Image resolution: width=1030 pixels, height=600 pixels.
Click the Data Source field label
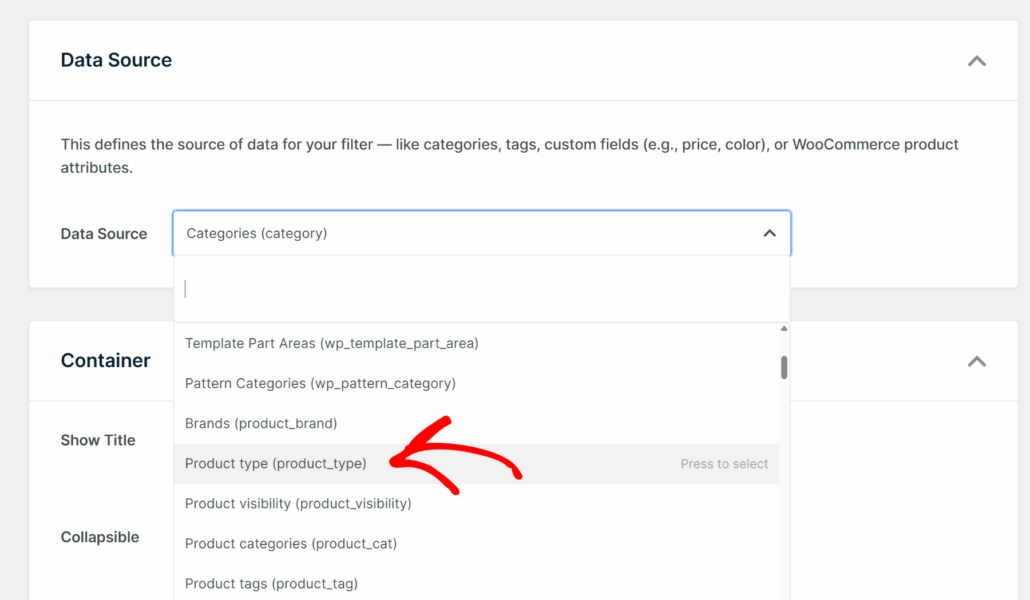point(104,233)
